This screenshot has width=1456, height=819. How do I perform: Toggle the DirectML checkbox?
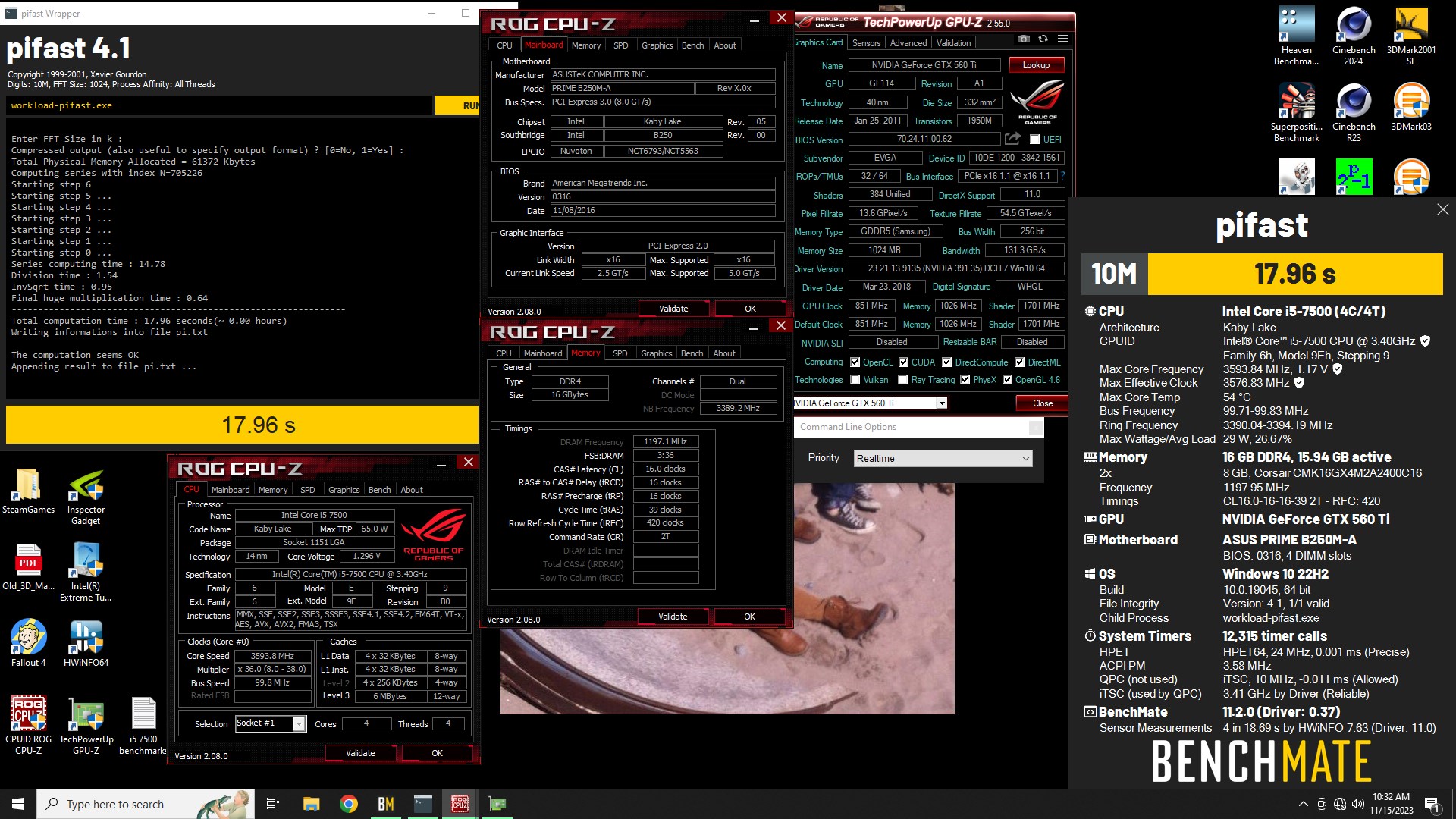click(1019, 362)
